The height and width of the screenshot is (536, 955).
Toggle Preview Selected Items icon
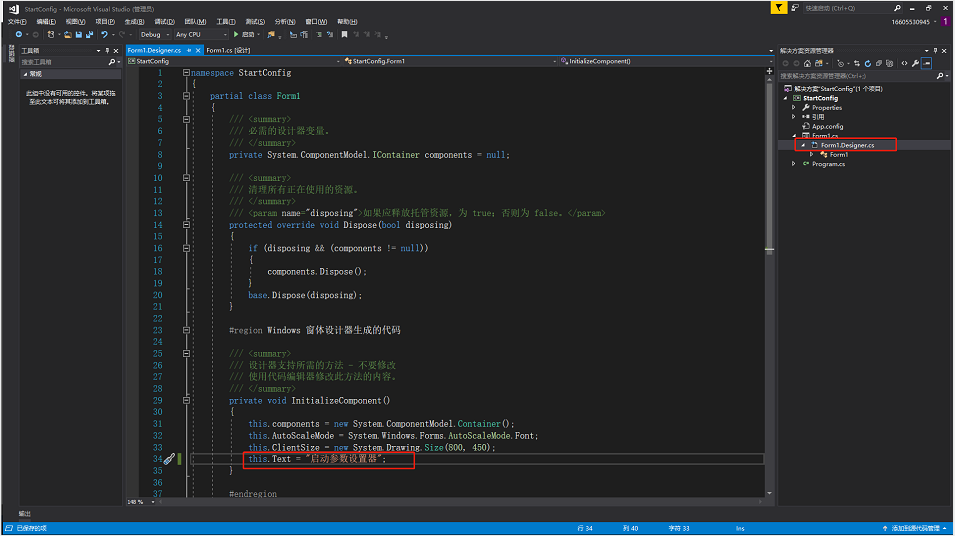pyautogui.click(x=926, y=63)
